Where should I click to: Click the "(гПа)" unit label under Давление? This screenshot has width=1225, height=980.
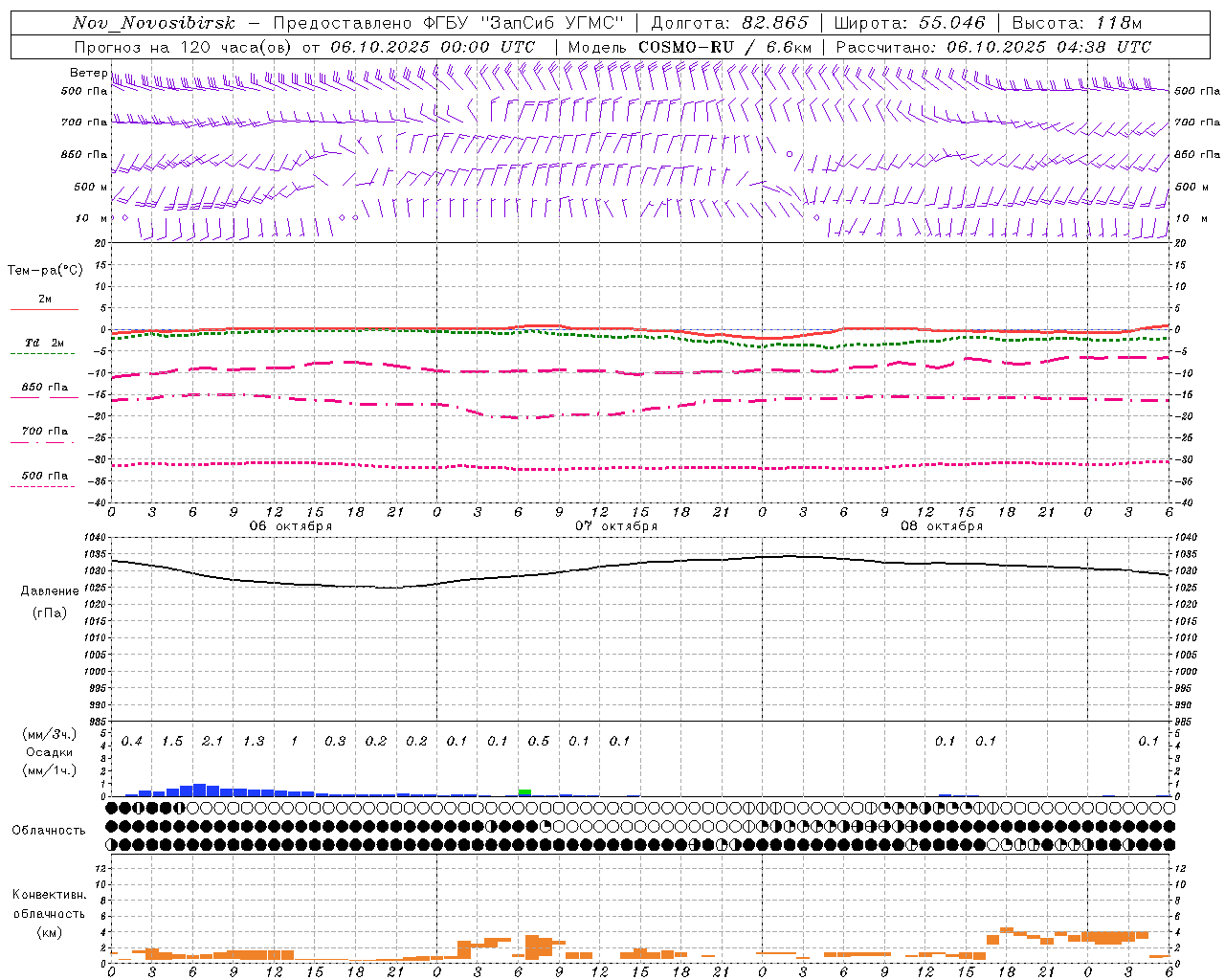pyautogui.click(x=48, y=612)
